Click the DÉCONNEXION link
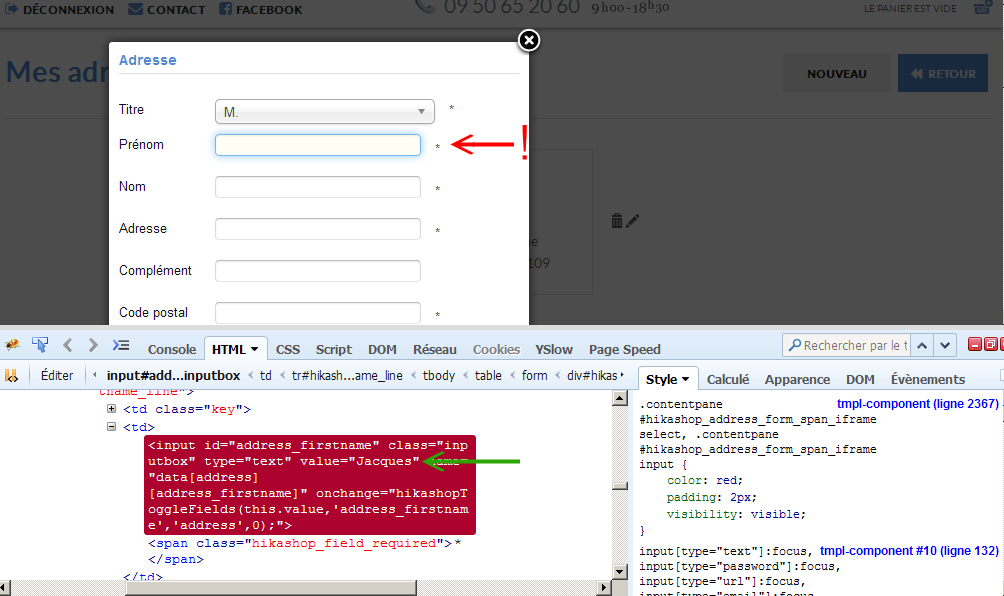 tap(60, 10)
